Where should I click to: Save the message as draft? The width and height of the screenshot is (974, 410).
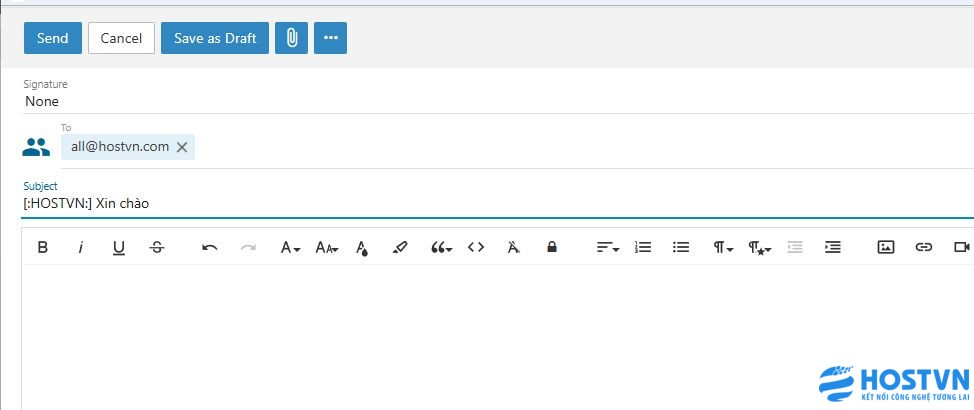(215, 38)
